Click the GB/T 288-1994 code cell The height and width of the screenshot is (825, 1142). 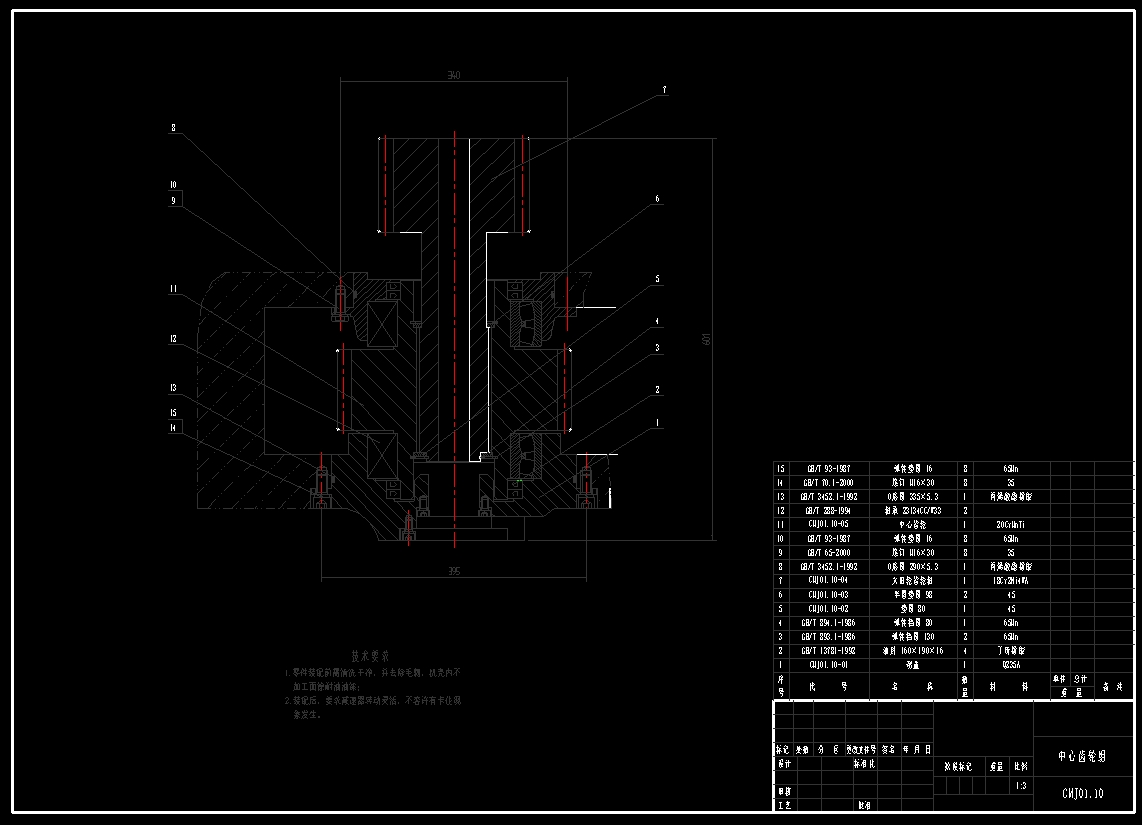coord(827,510)
